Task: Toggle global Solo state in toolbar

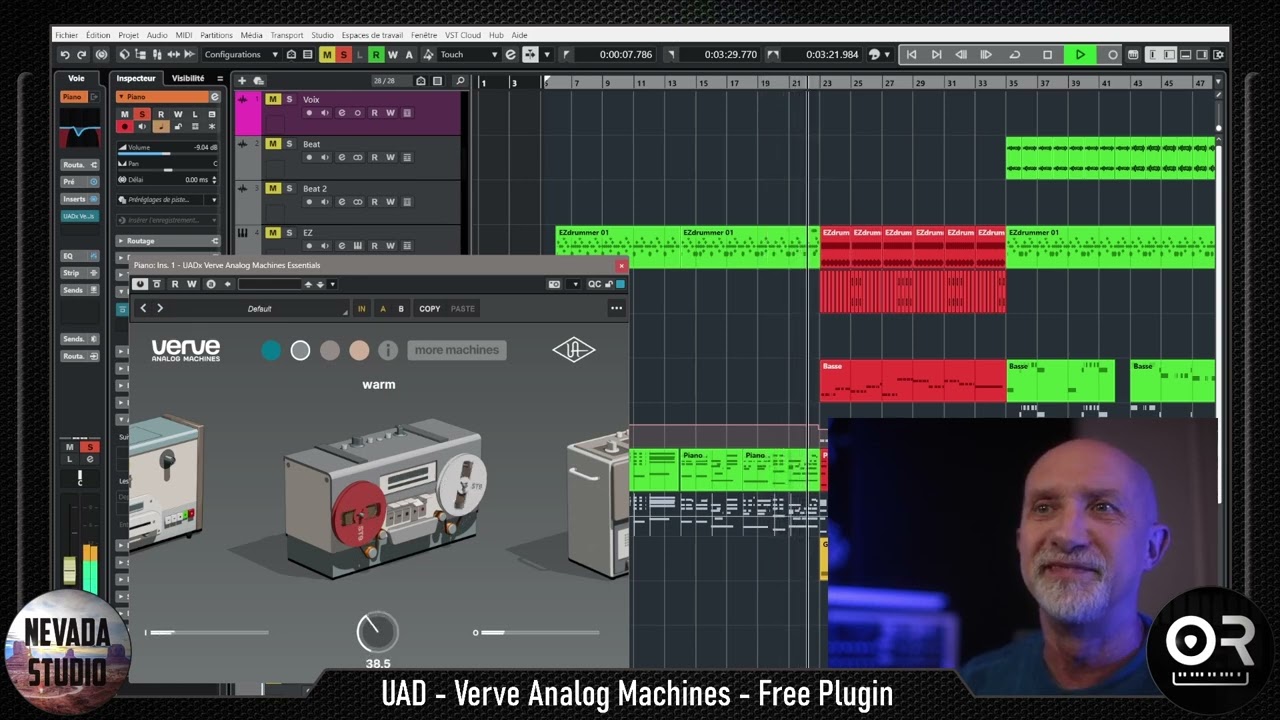Action: 343,55
